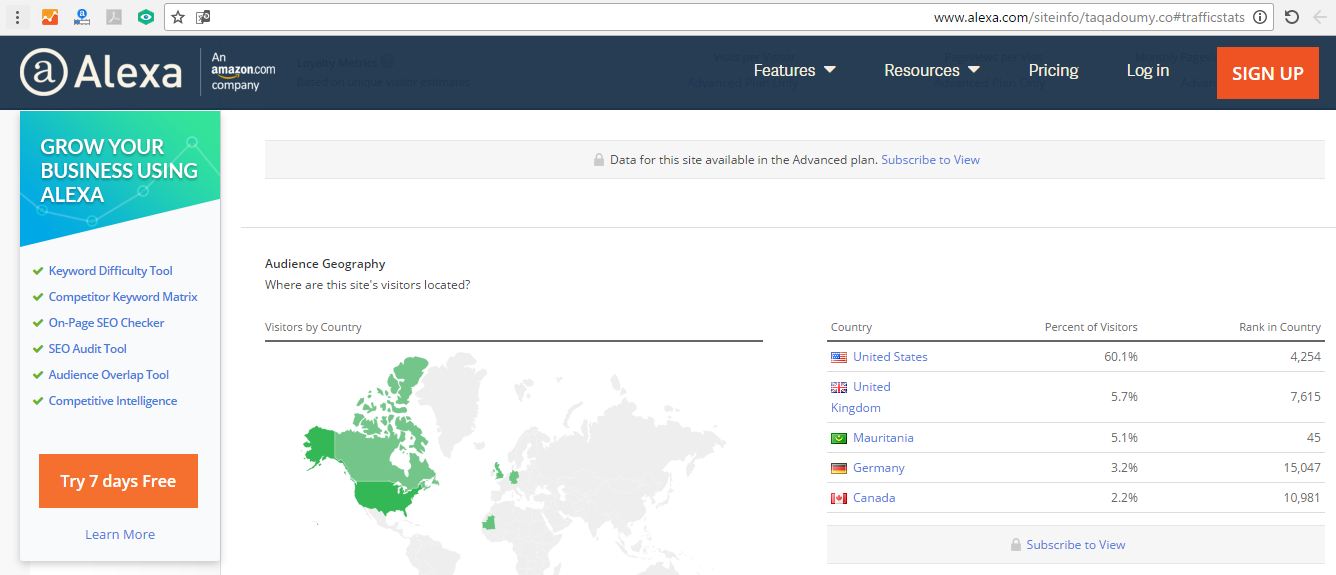
Task: Click the lock icon beside bottom Subscribe to View
Action: (1016, 545)
